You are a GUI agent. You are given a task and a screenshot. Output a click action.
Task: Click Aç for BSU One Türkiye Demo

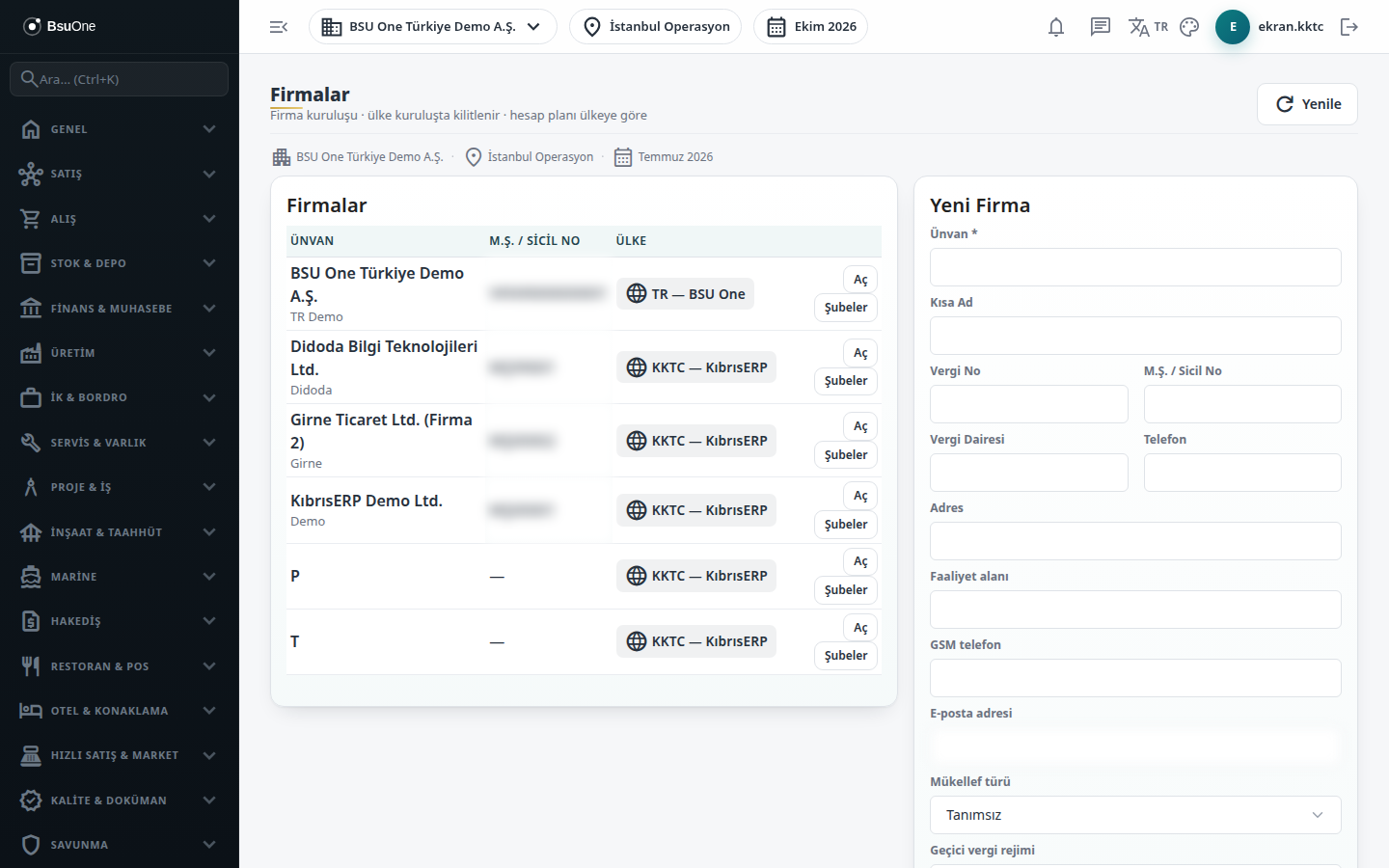tap(860, 280)
